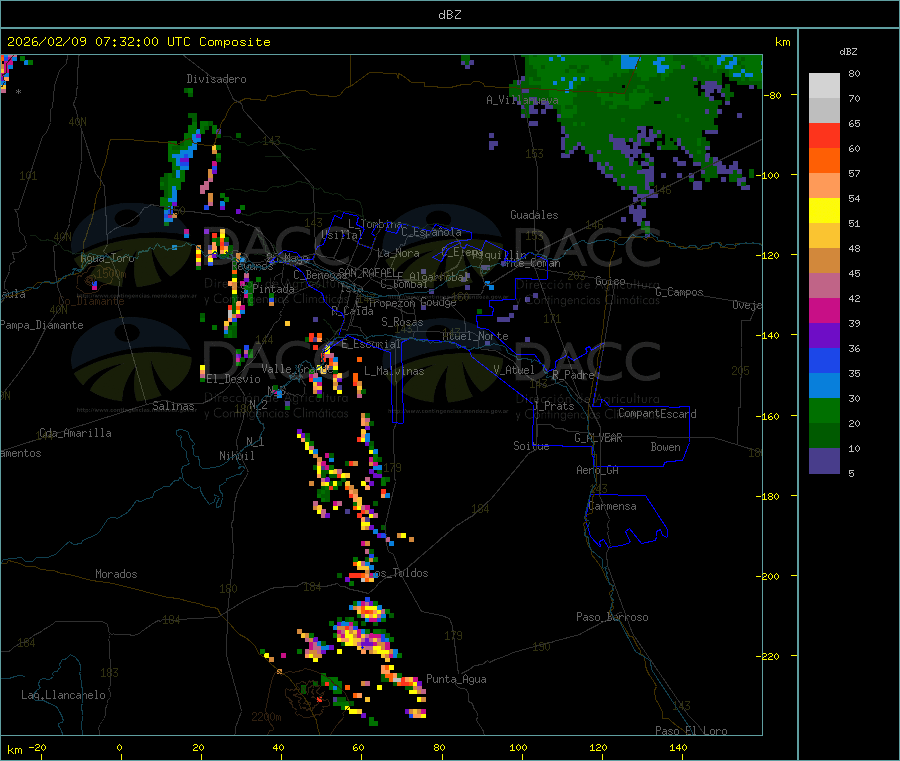Click the Punta_Agua location label
This screenshot has width=900, height=761.
pyautogui.click(x=456, y=680)
